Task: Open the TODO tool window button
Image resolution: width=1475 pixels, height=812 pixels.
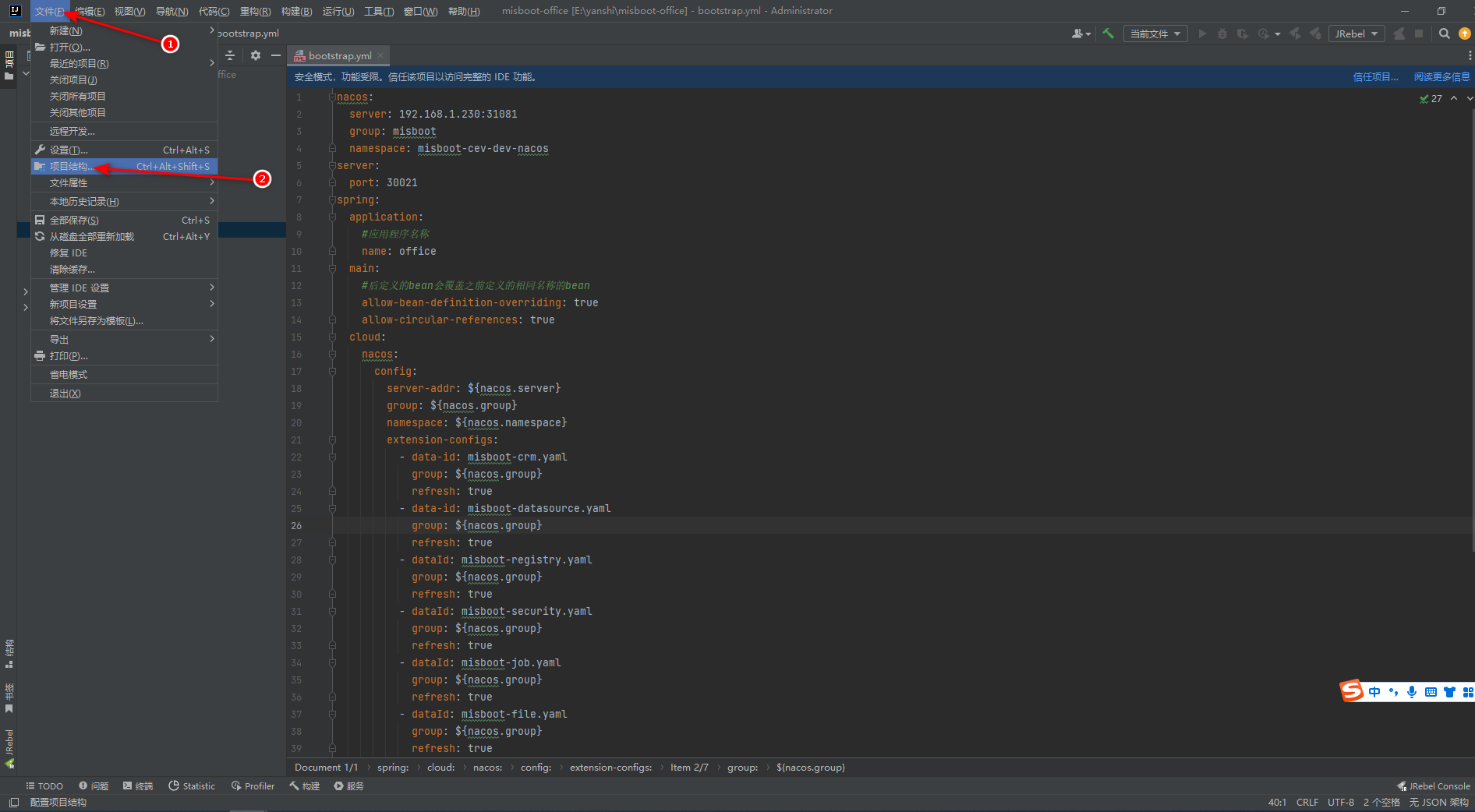Action: (44, 786)
